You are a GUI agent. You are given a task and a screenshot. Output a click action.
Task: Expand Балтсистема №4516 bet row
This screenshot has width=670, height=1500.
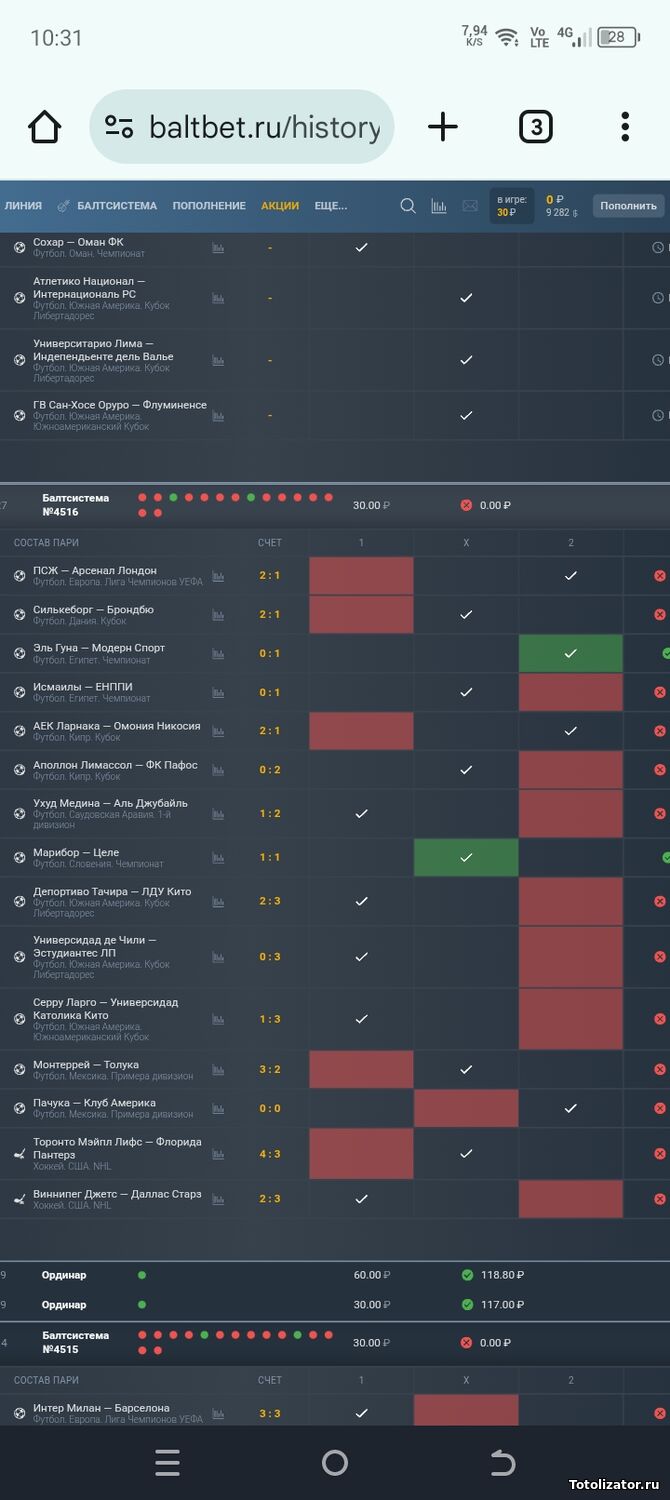click(335, 505)
